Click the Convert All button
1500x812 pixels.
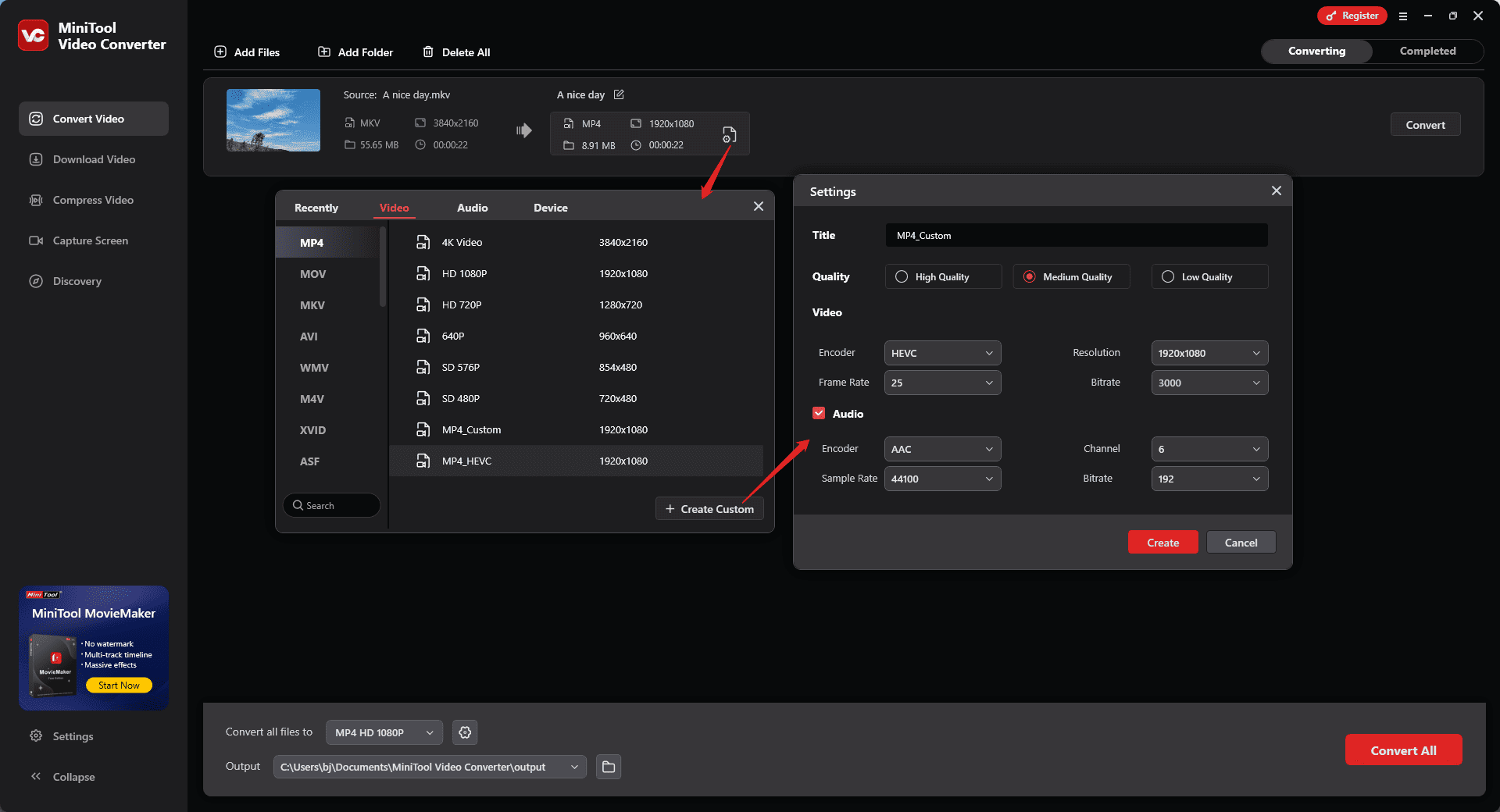(1404, 750)
